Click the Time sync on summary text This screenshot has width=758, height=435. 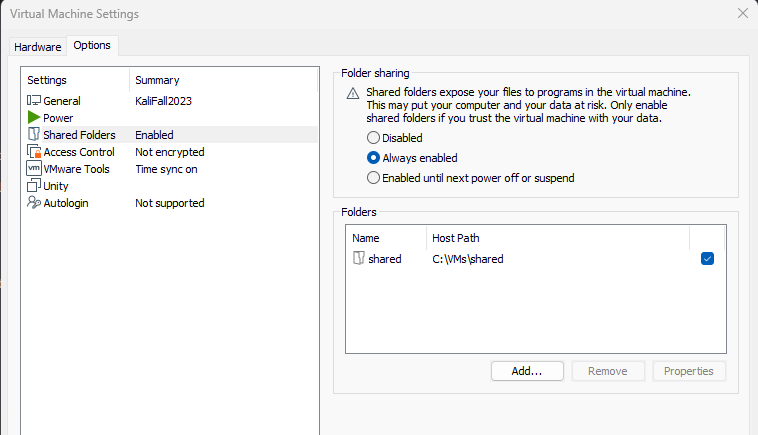pos(166,169)
